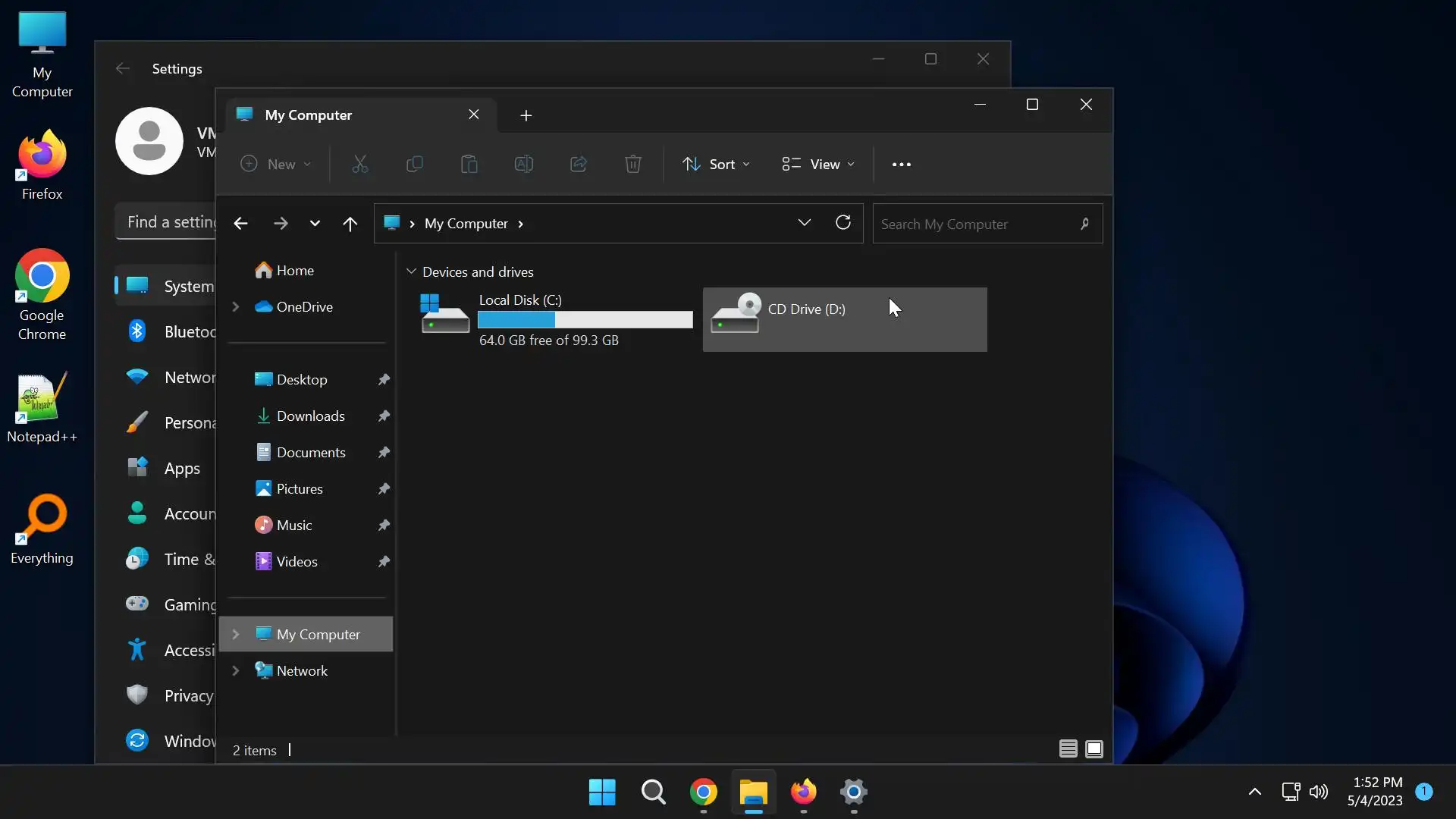Switch to details view layout icon
The image size is (1456, 819).
coord(1068,749)
